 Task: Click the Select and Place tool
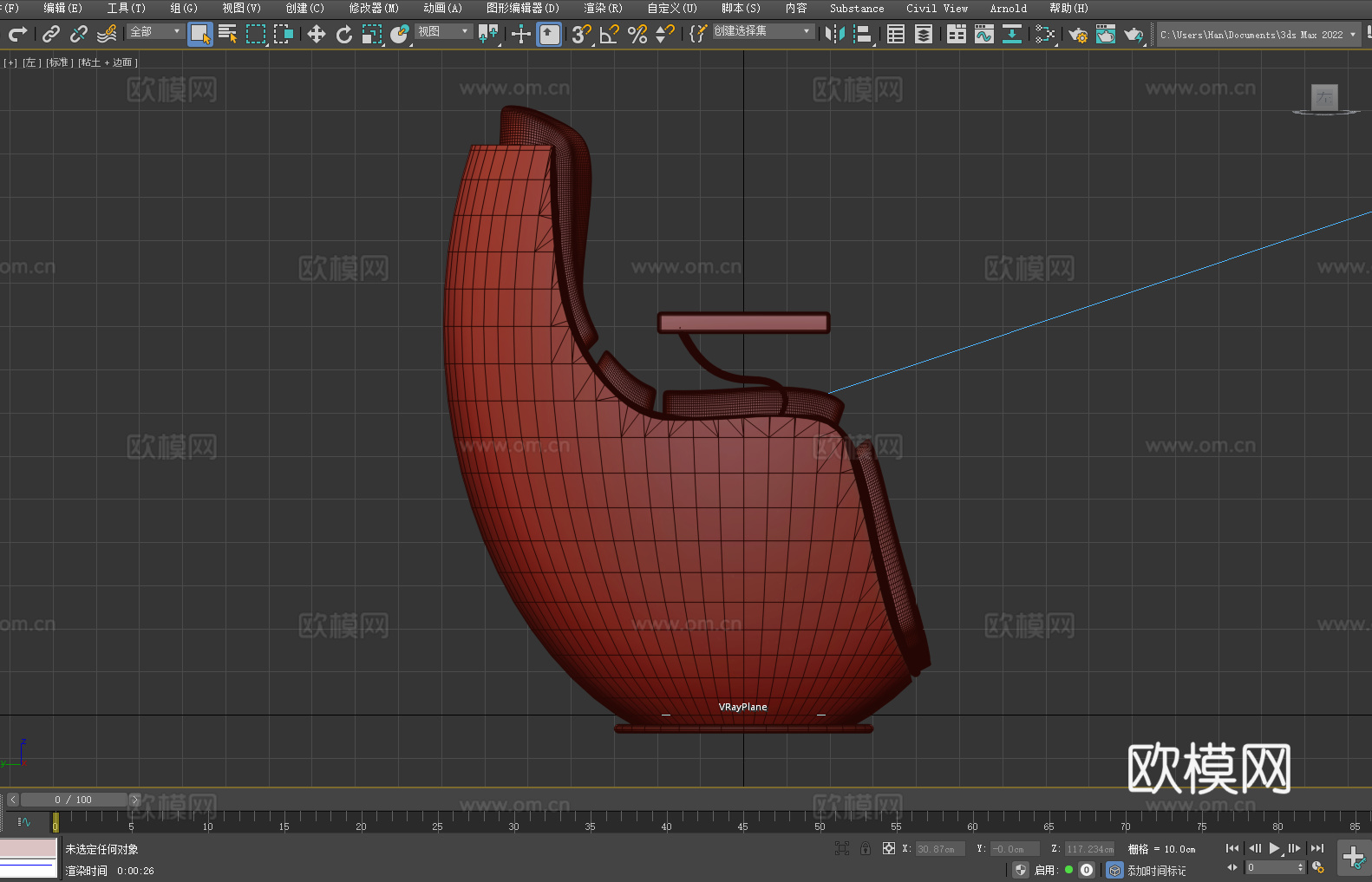[x=400, y=34]
